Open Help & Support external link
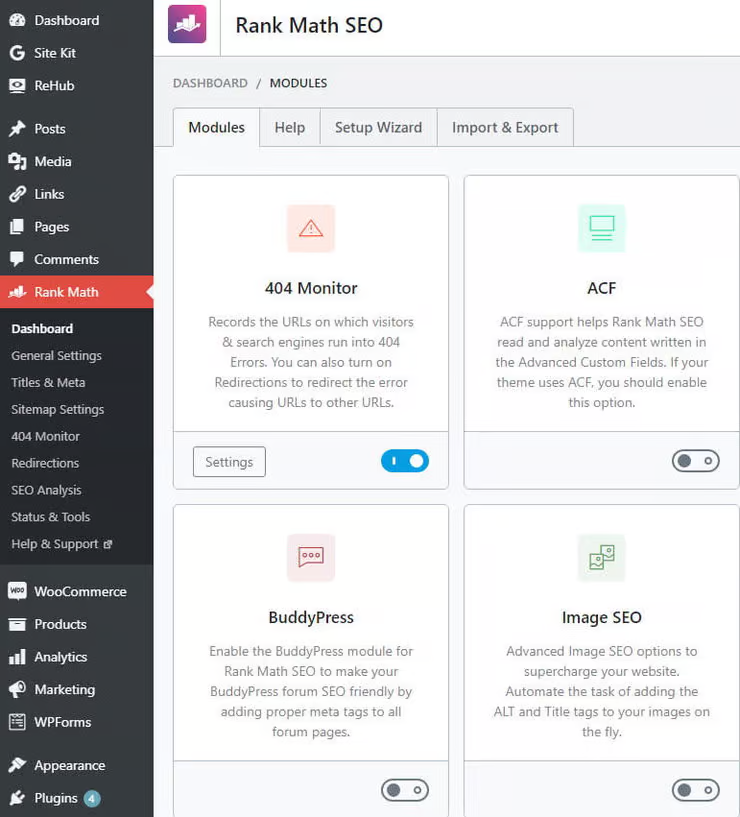The image size is (740, 817). click(x=61, y=544)
